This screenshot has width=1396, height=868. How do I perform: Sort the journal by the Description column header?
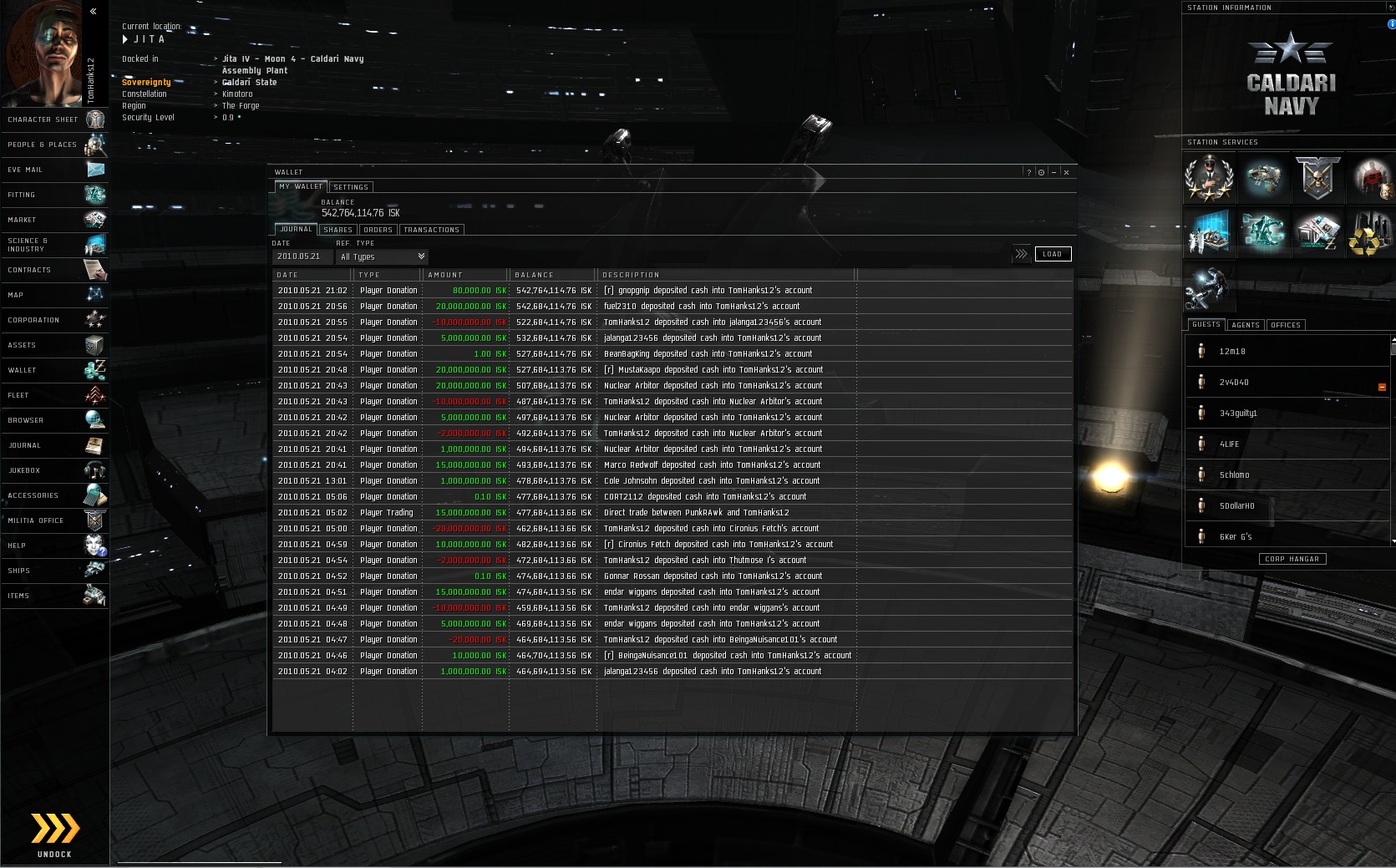click(726, 275)
